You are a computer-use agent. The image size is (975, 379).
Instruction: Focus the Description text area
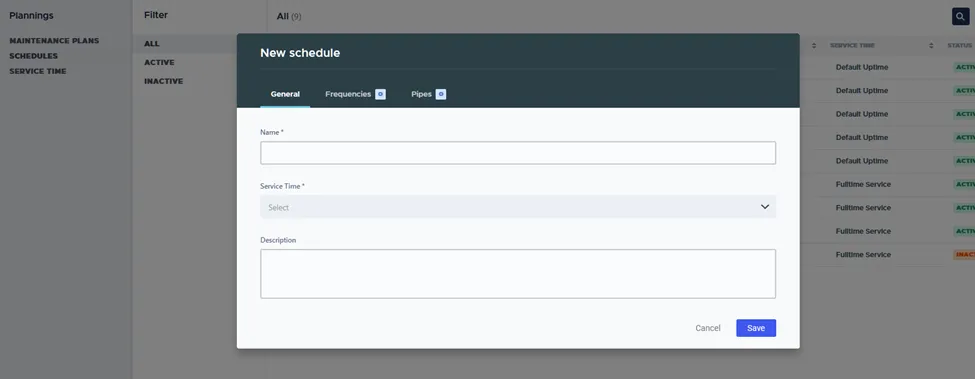click(x=517, y=274)
